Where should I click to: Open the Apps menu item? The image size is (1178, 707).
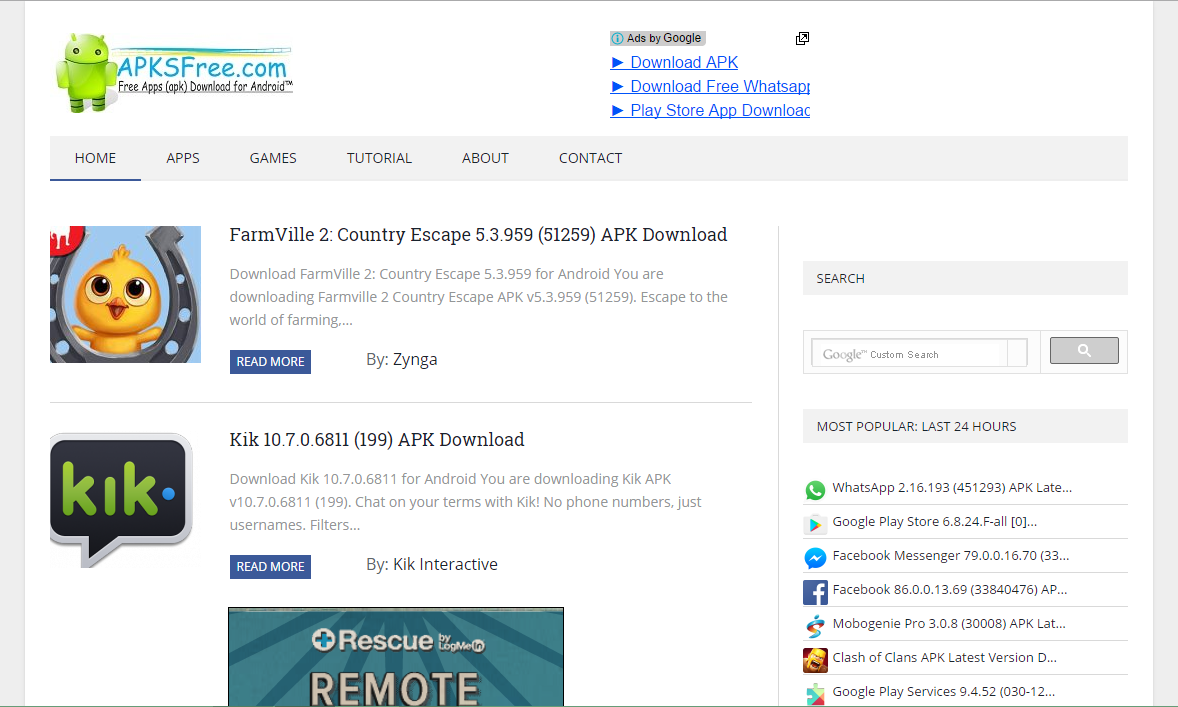click(183, 159)
